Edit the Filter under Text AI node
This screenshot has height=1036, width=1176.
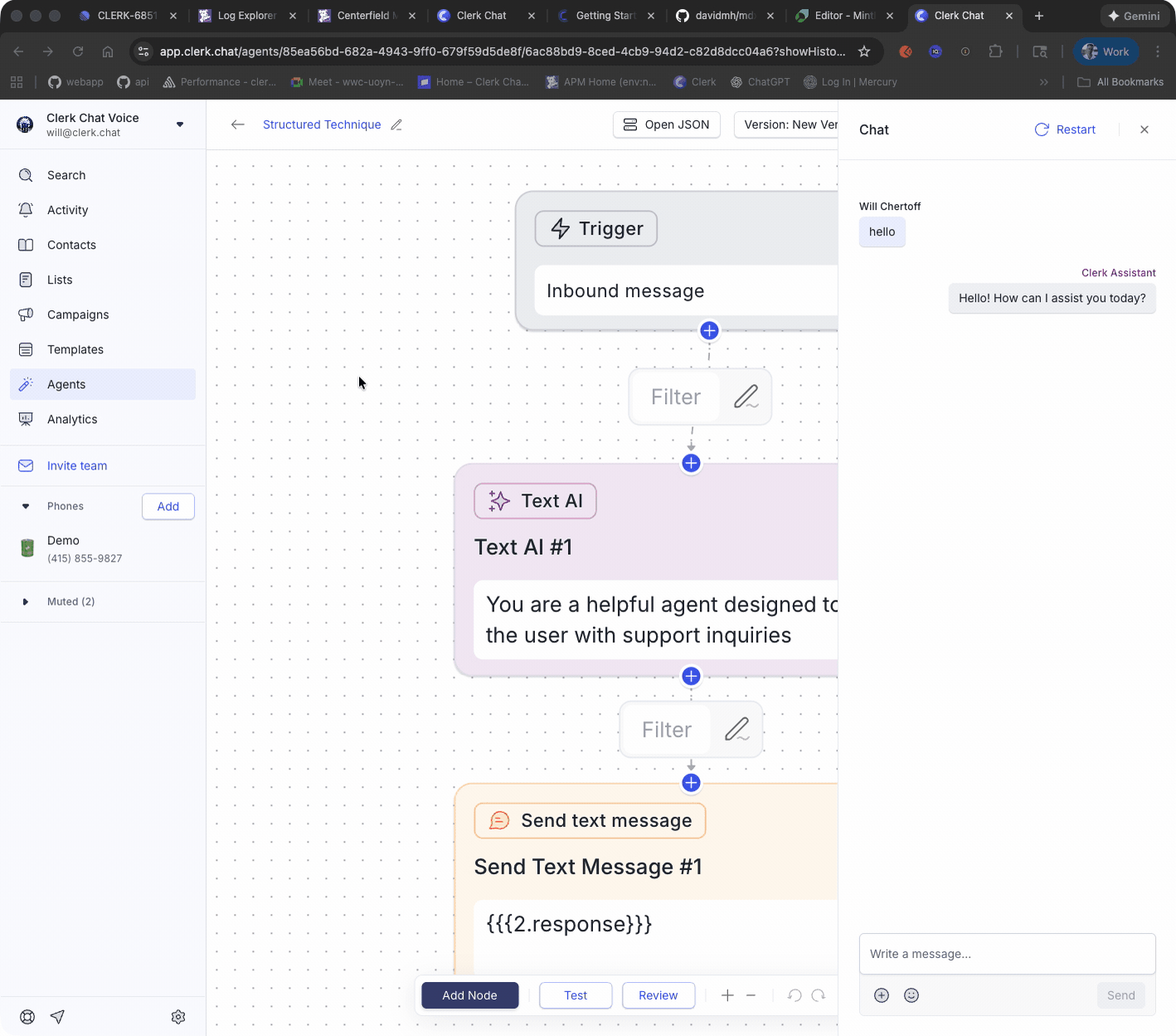click(x=736, y=729)
